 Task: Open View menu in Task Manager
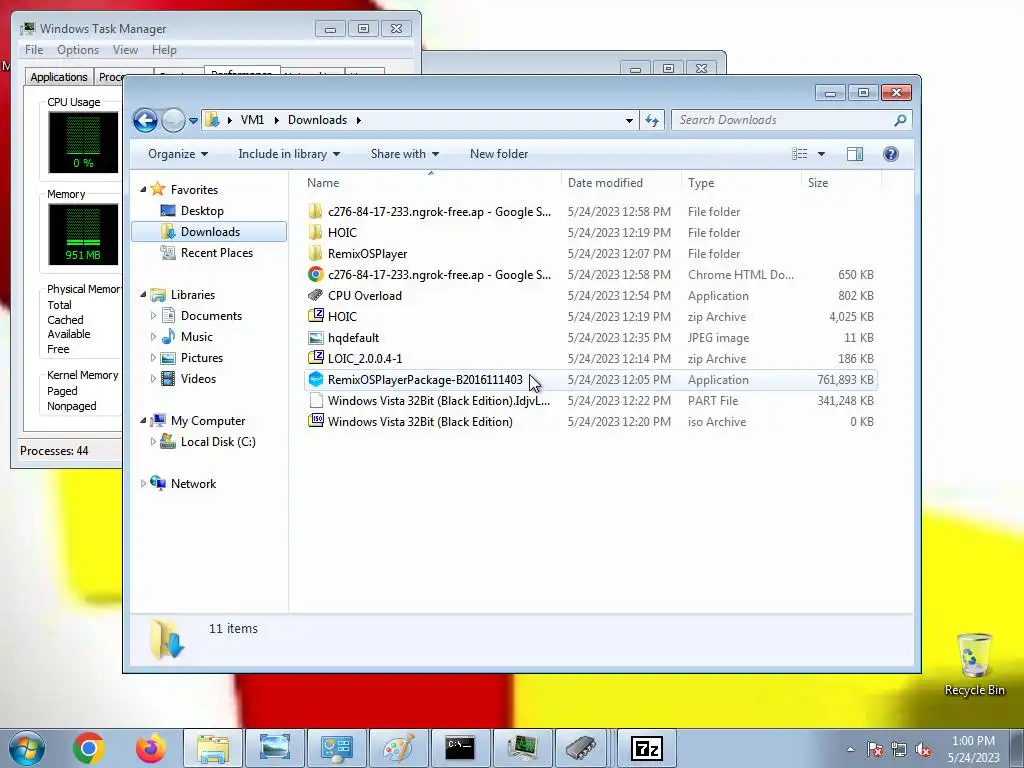click(x=125, y=50)
